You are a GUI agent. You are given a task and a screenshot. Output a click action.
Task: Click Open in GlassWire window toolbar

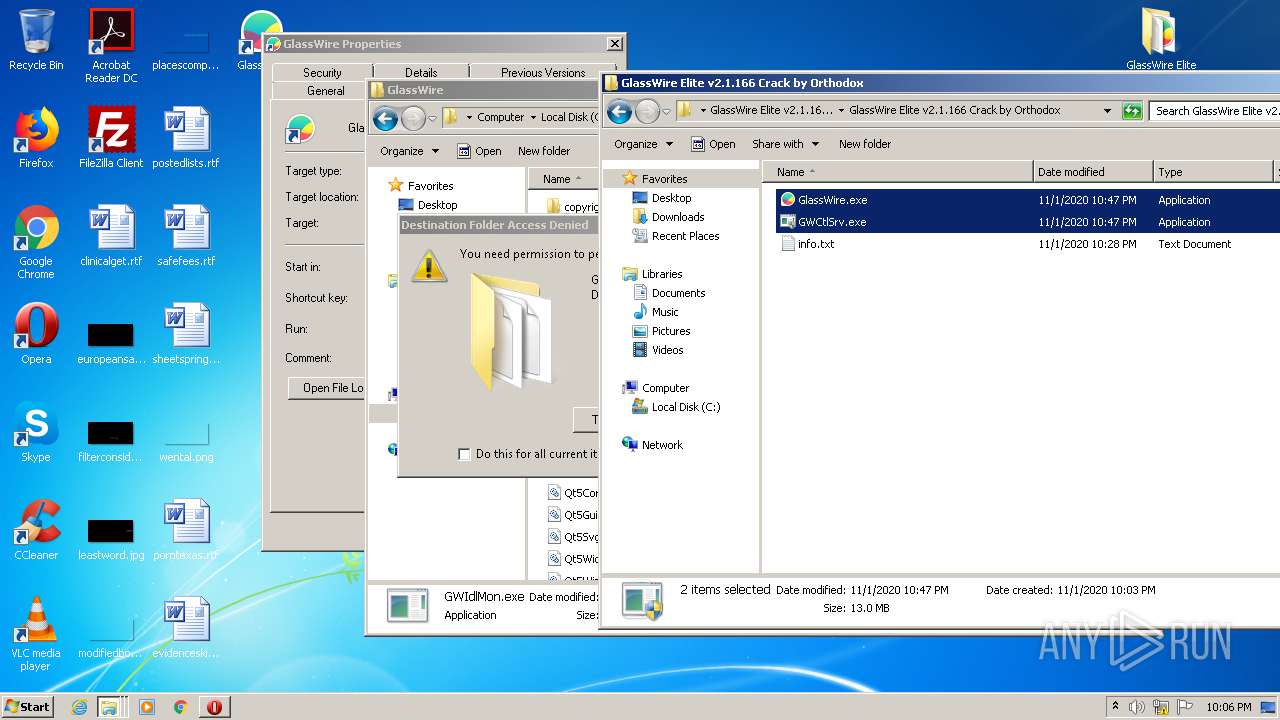point(479,151)
